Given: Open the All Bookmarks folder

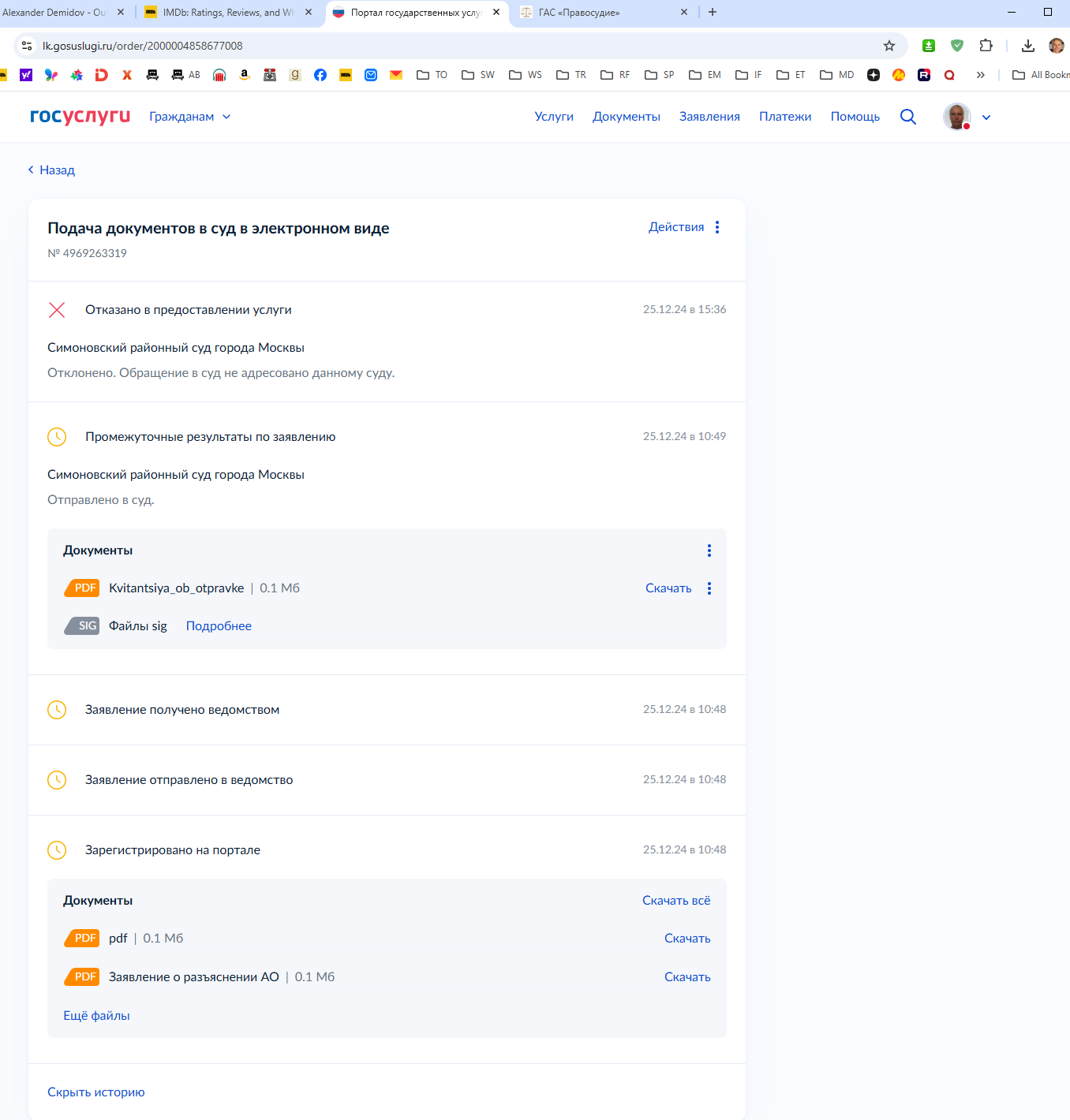Looking at the screenshot, I should (1041, 75).
